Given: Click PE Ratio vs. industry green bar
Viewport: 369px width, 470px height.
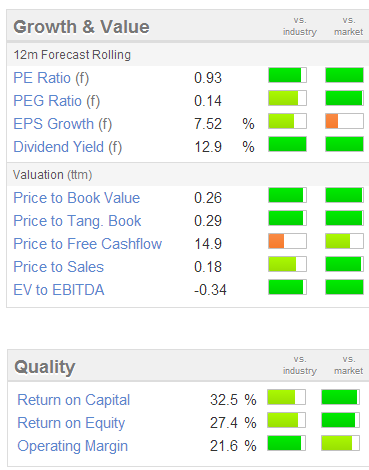Looking at the screenshot, I should tap(287, 75).
